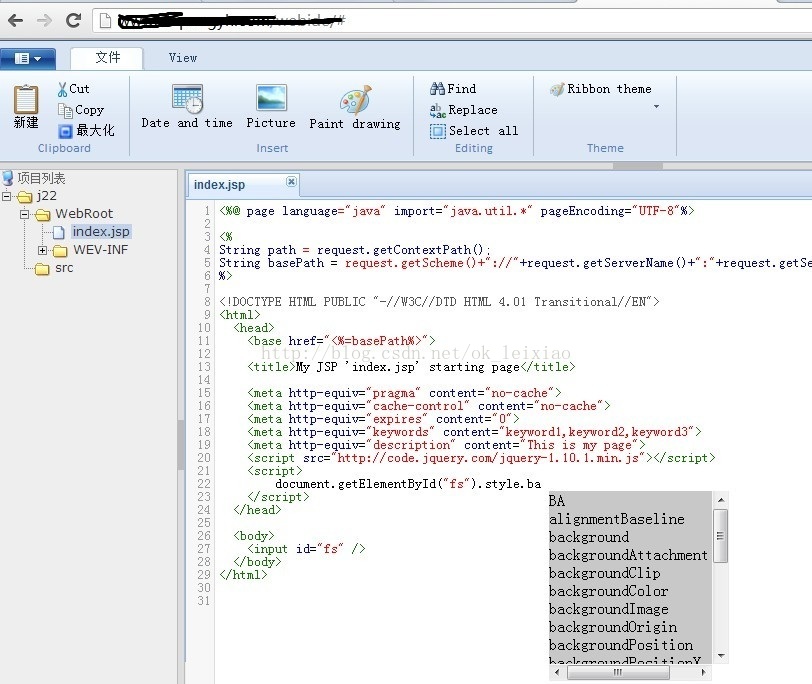Choose backgroundAttachment from autocomplete list
This screenshot has width=812, height=684.
[630, 556]
